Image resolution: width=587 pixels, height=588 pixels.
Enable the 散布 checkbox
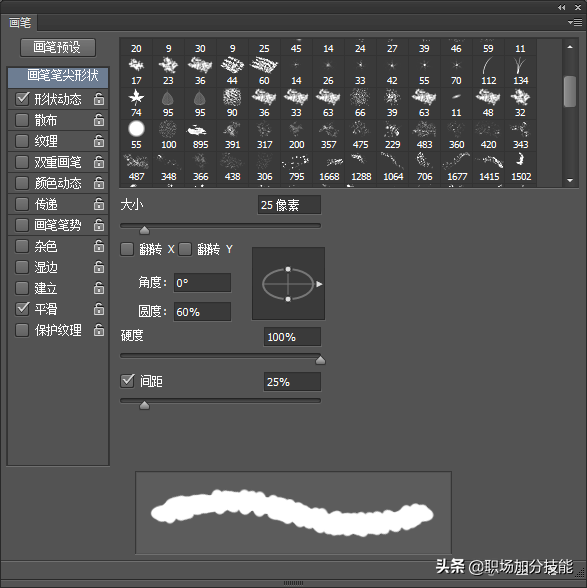[x=22, y=120]
